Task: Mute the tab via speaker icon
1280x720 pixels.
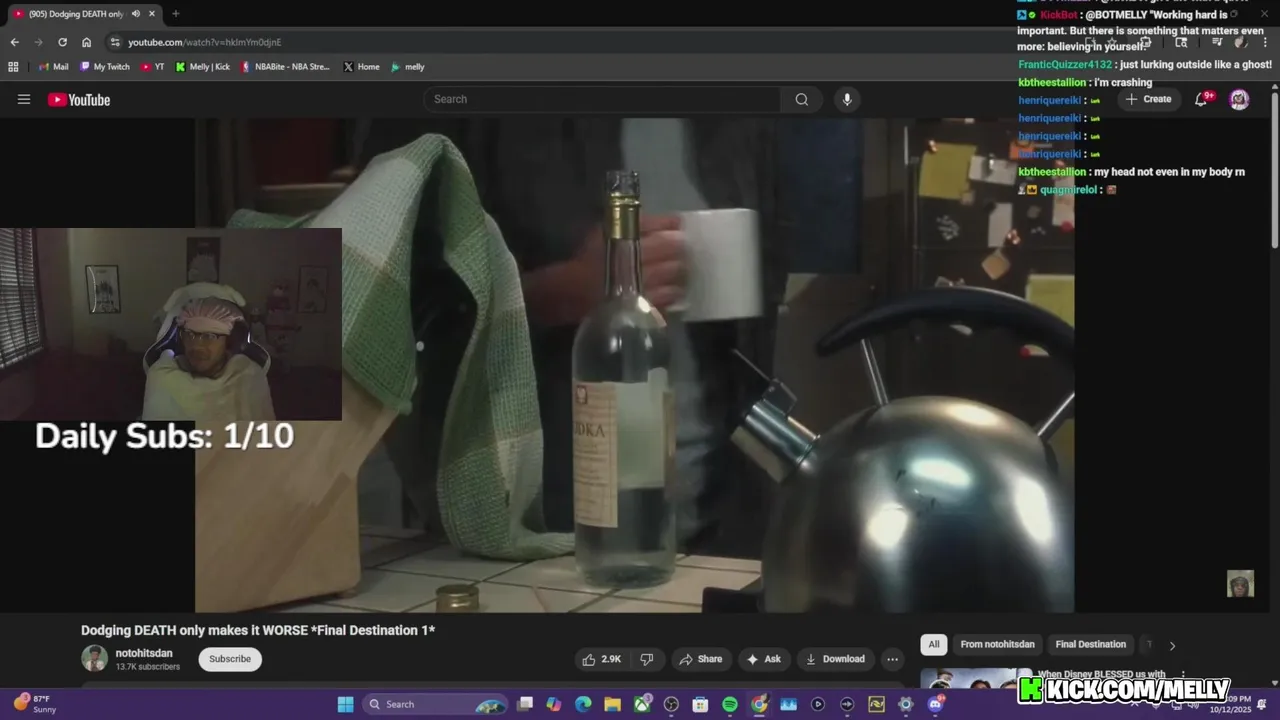Action: point(135,14)
